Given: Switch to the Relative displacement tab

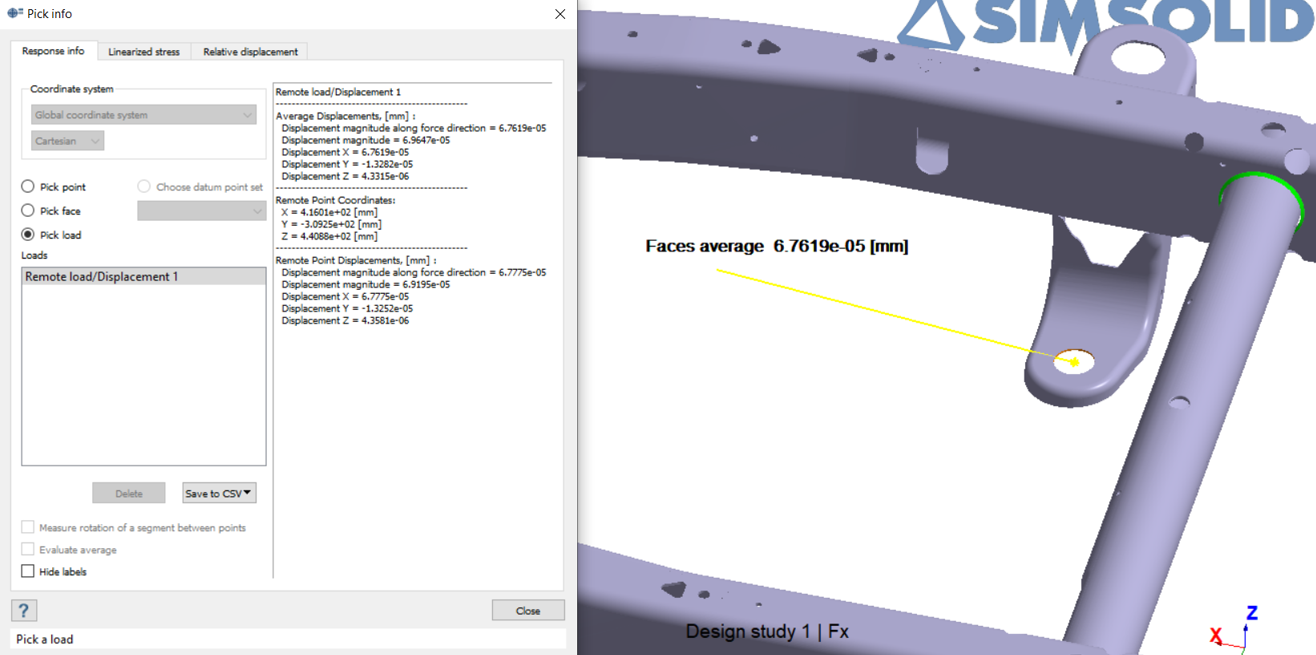Looking at the screenshot, I should point(250,52).
